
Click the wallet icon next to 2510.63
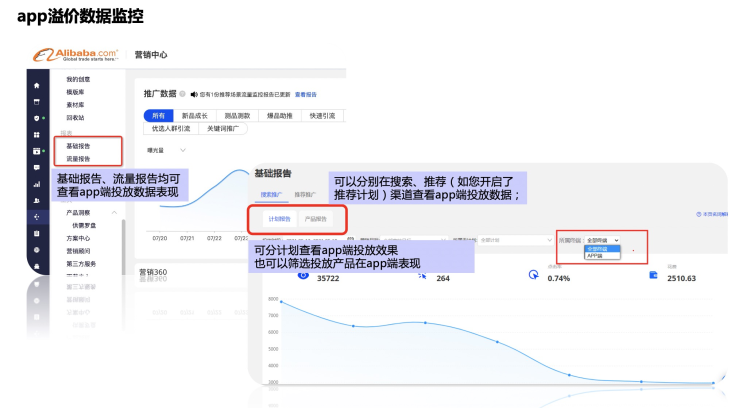click(x=653, y=274)
